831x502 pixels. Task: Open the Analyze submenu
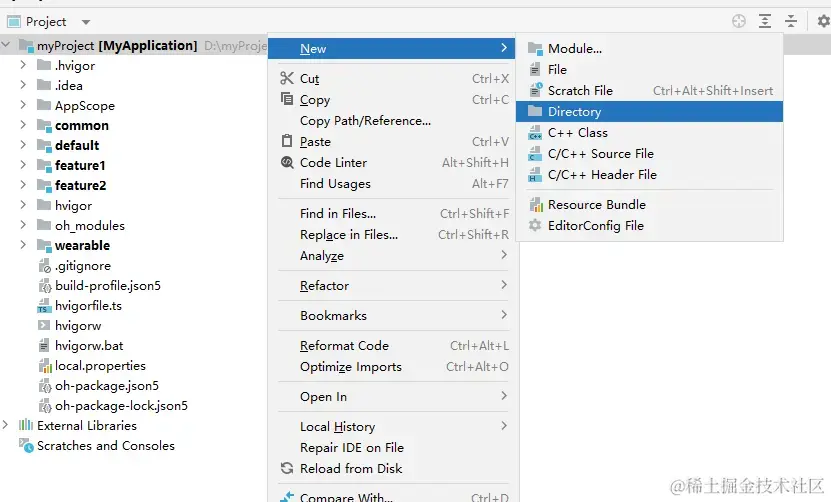click(x=392, y=256)
